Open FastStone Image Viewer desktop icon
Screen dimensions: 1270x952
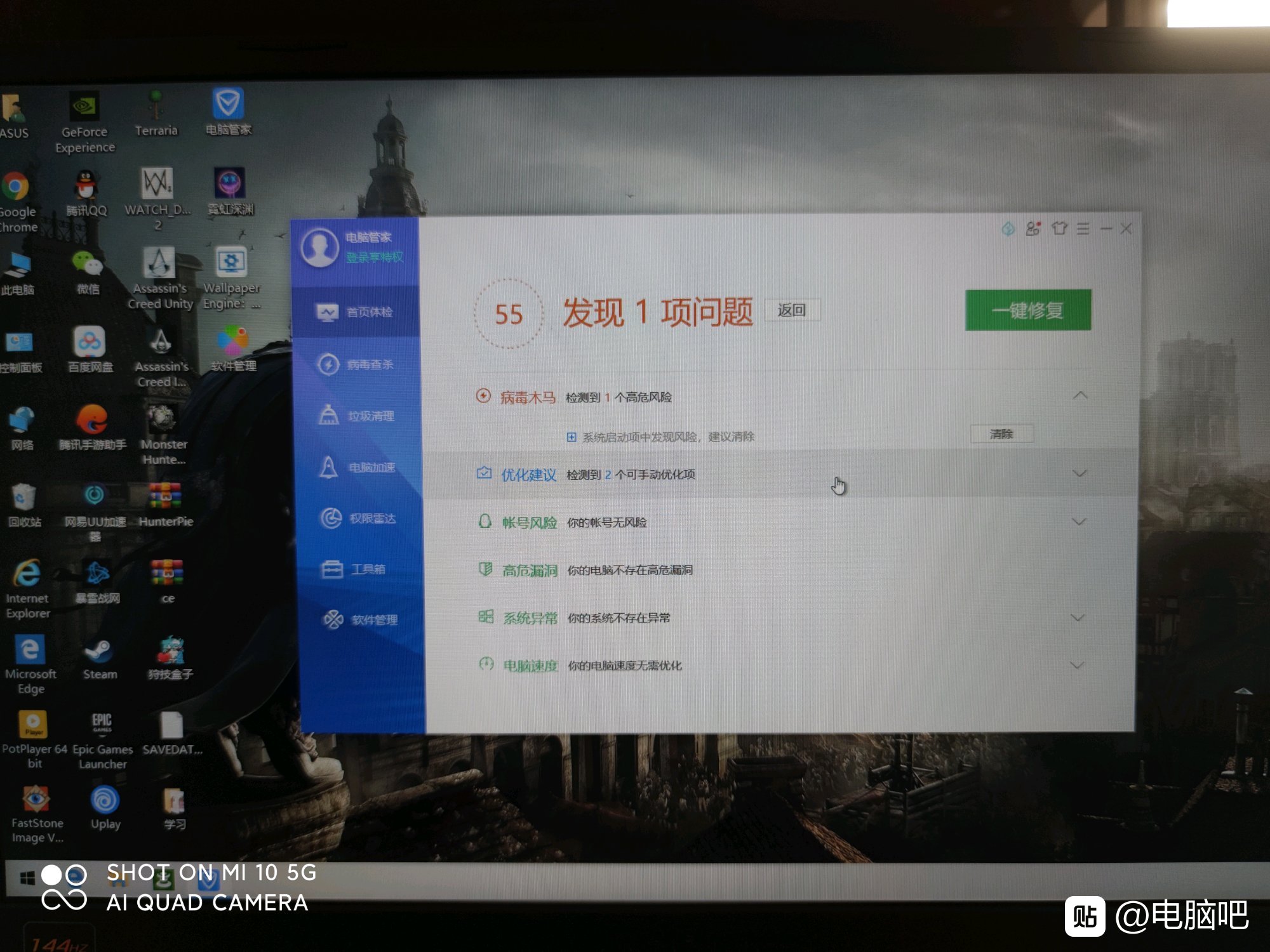[37, 815]
